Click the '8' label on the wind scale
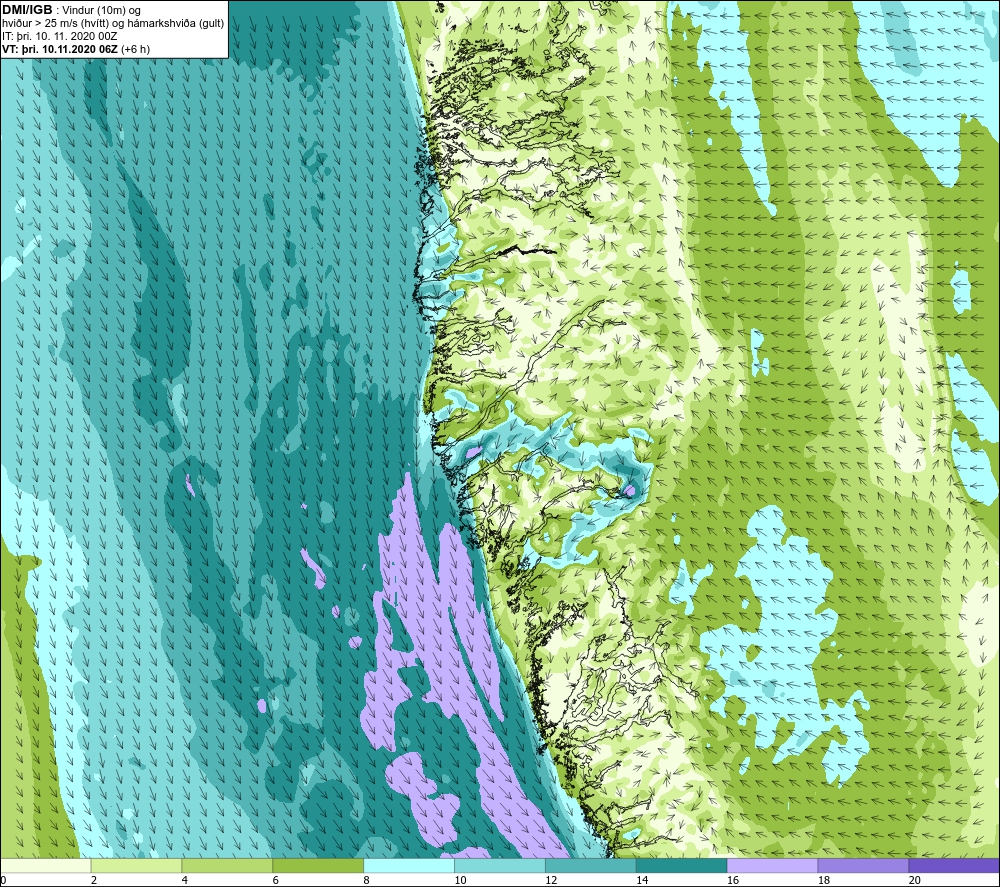The image size is (1000, 887). point(367,880)
